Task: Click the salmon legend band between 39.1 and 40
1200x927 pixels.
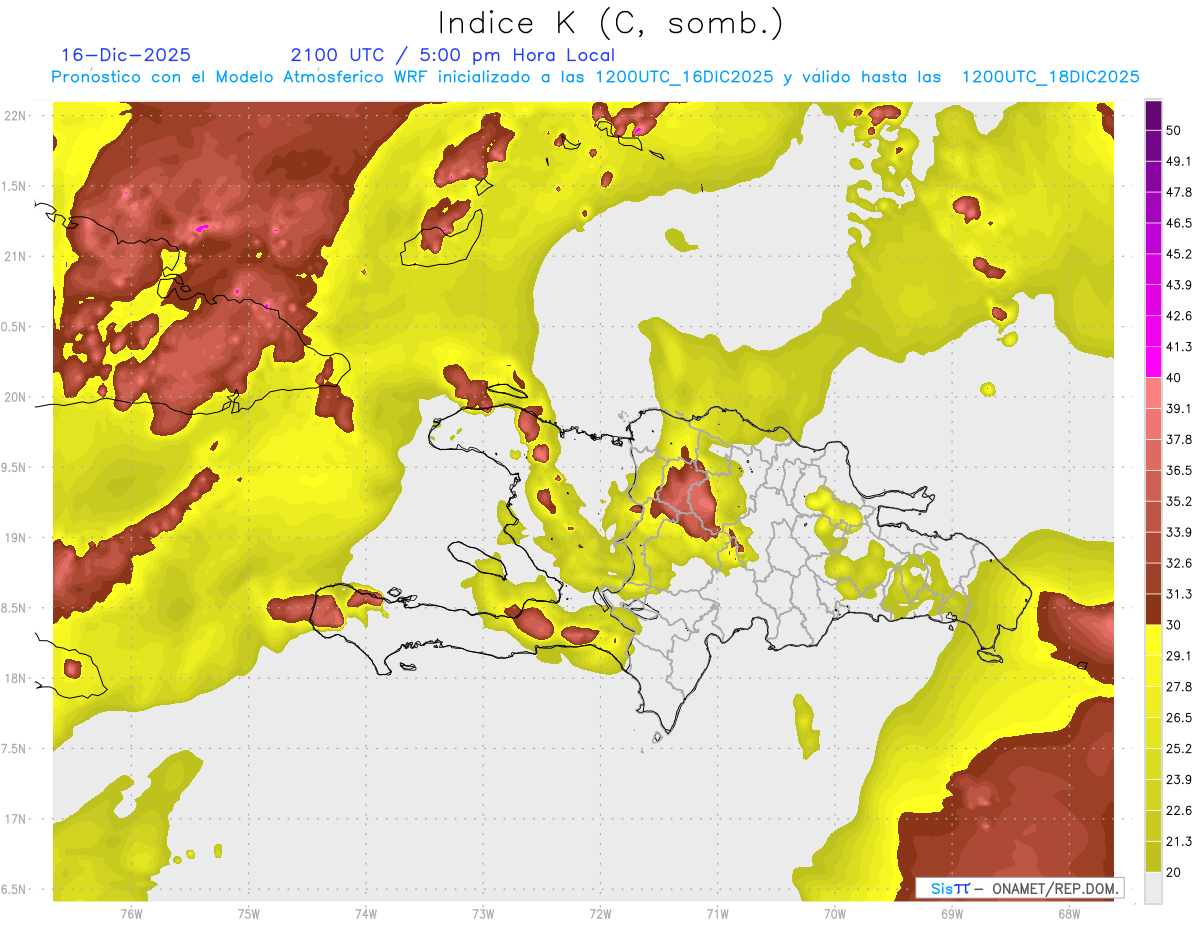Action: 1153,393
